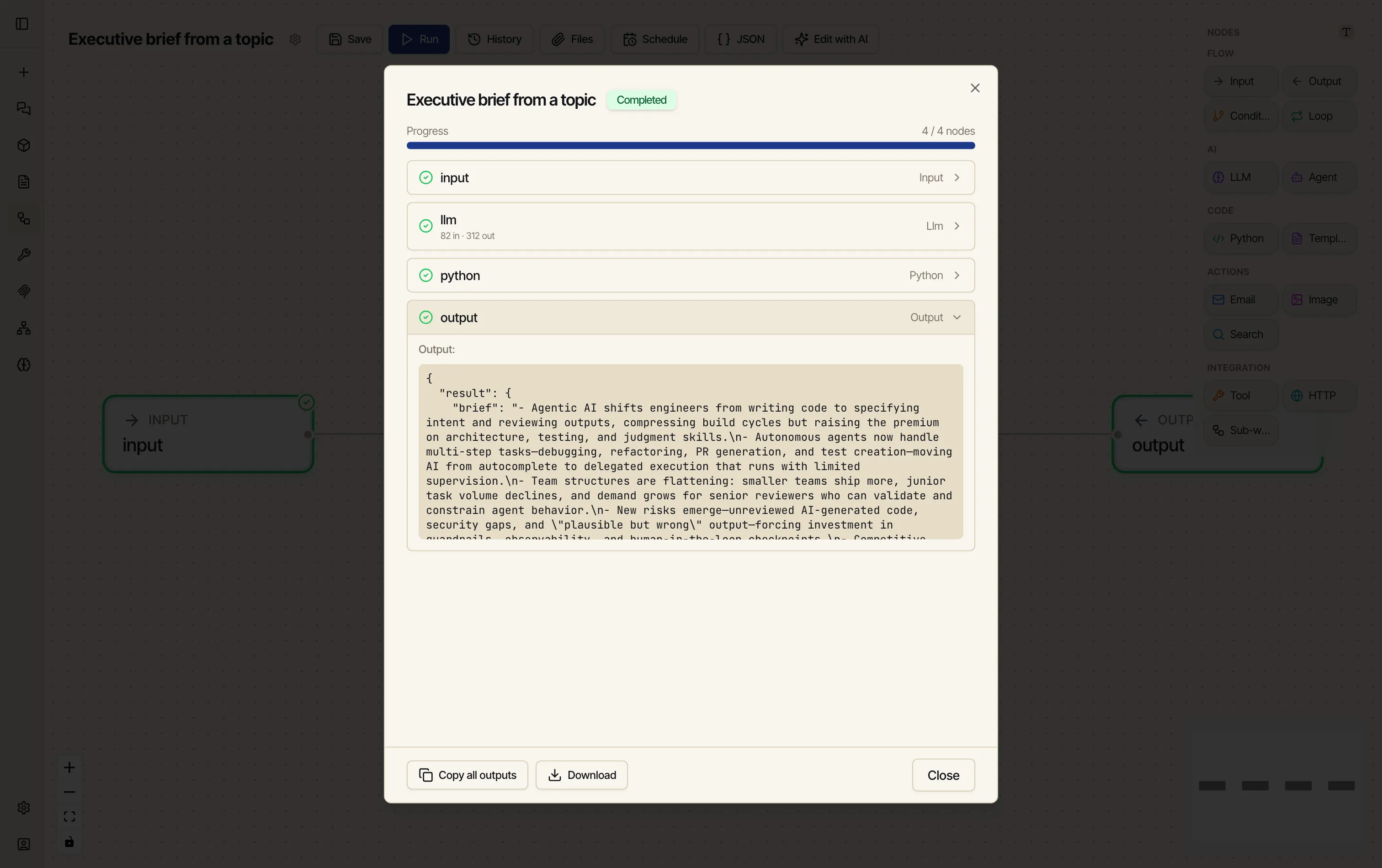
Task: Click the ACTIONS section label in Nodes panel
Action: pos(1228,272)
